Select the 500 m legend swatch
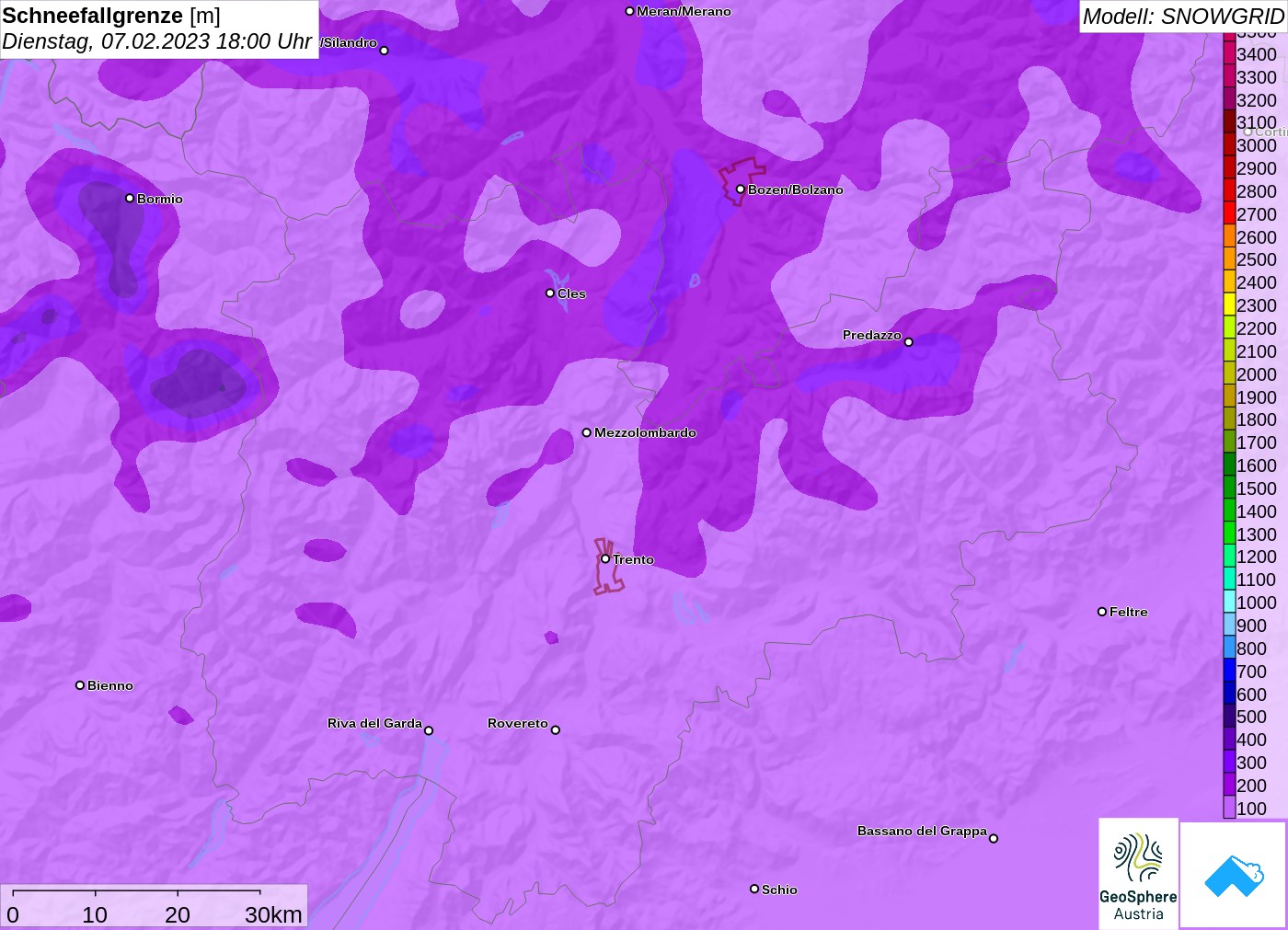The image size is (1288, 930). tap(1229, 717)
